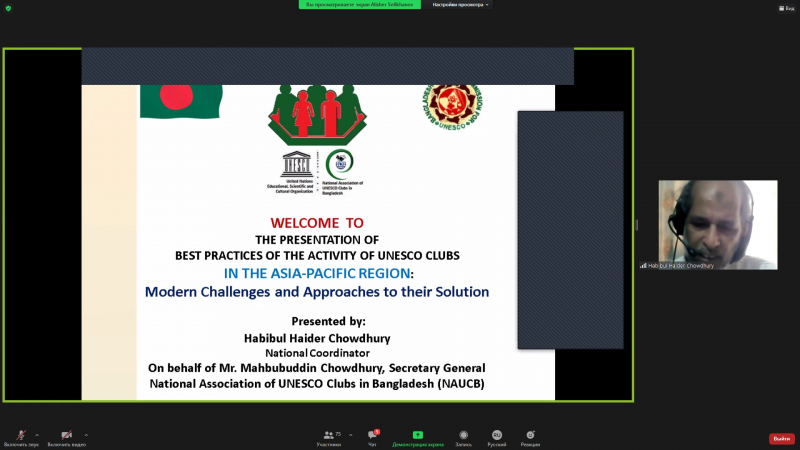This screenshot has width=800, height=450.
Task: Click the green encryption shield icon
Action: [8, 8]
